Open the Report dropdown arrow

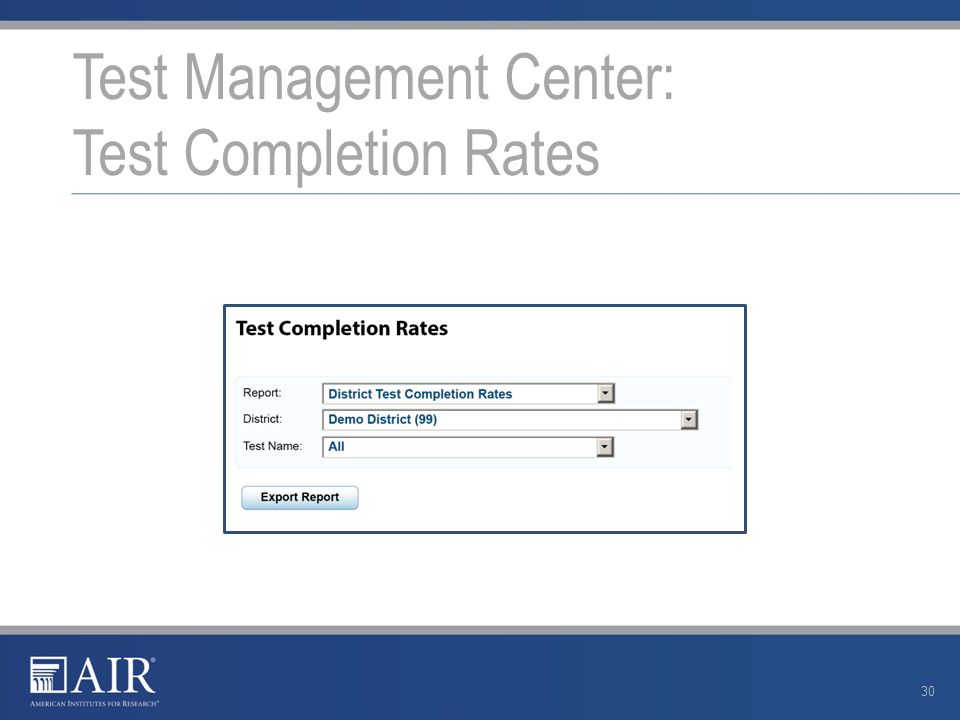(606, 393)
